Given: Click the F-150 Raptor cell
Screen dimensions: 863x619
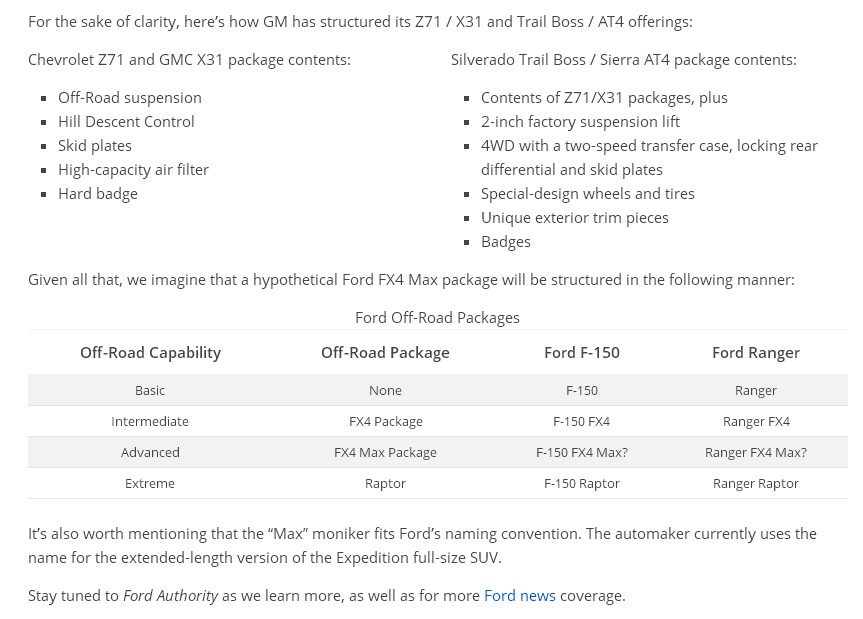Looking at the screenshot, I should coord(582,484).
